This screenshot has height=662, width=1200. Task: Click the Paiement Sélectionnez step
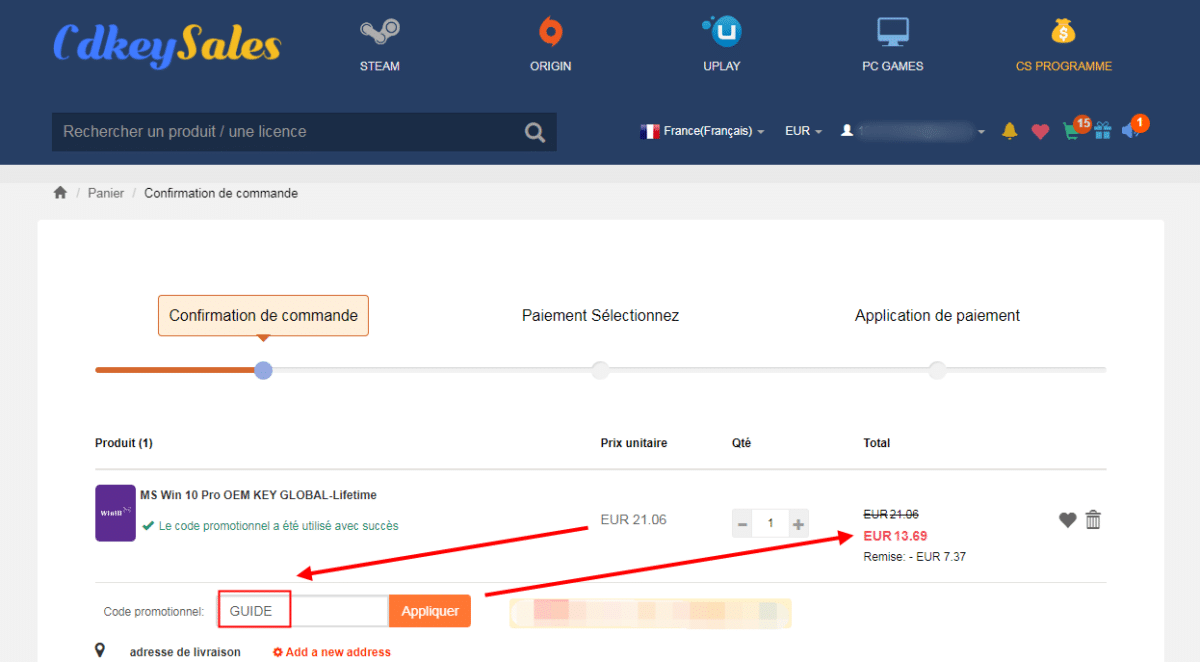pyautogui.click(x=600, y=315)
